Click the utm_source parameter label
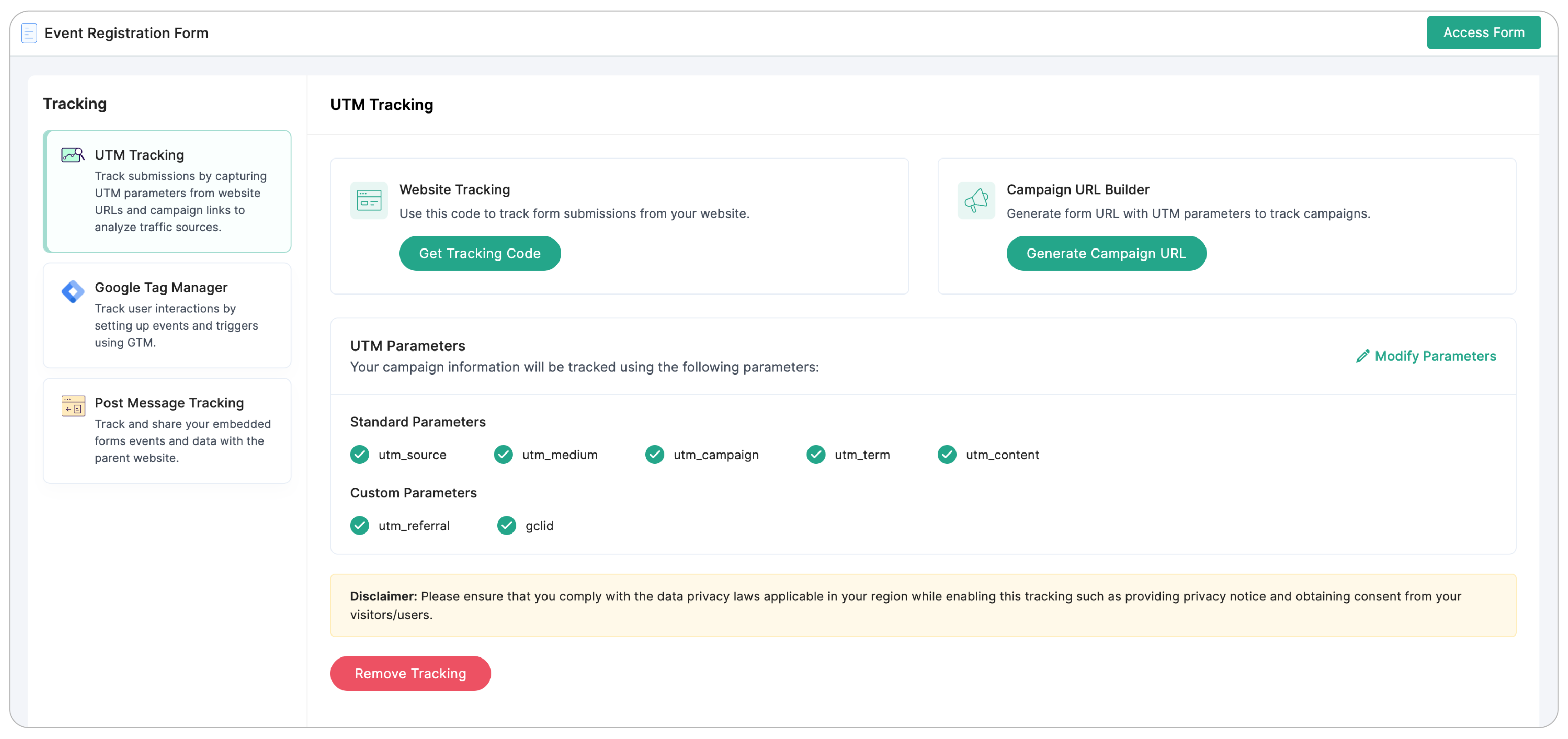The width and height of the screenshot is (1568, 739). pos(413,455)
